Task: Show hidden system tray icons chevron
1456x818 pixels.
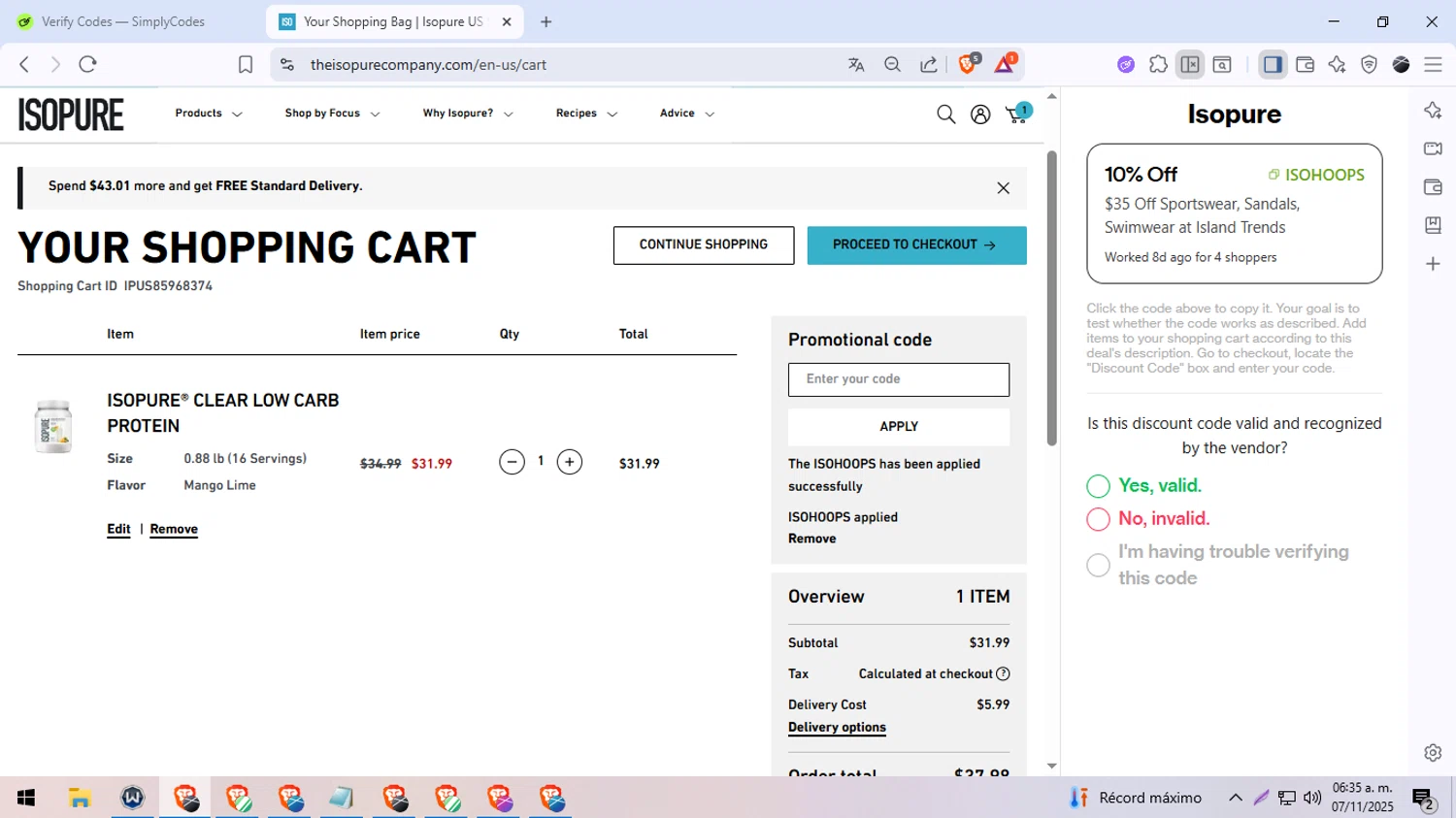Action: 1235,798
